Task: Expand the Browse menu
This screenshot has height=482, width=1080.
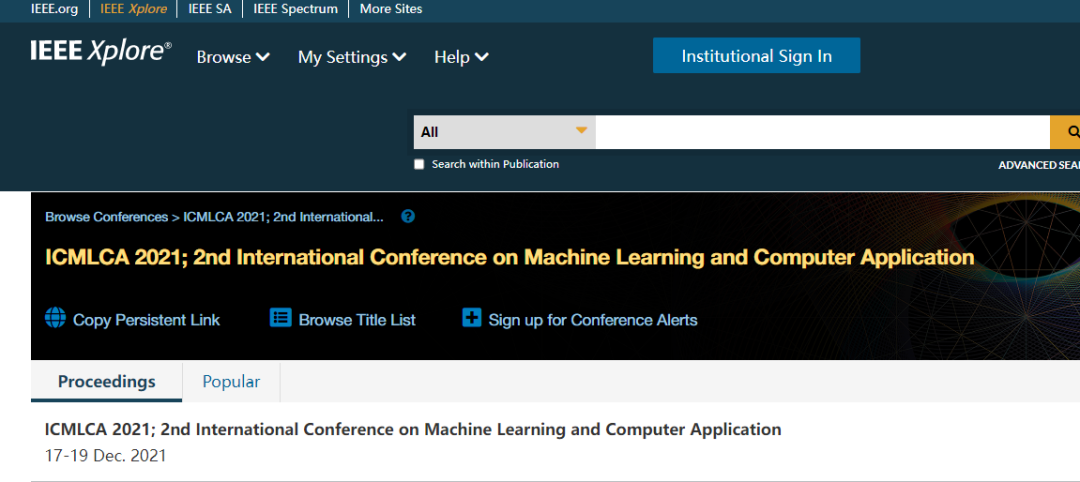Action: pyautogui.click(x=233, y=57)
